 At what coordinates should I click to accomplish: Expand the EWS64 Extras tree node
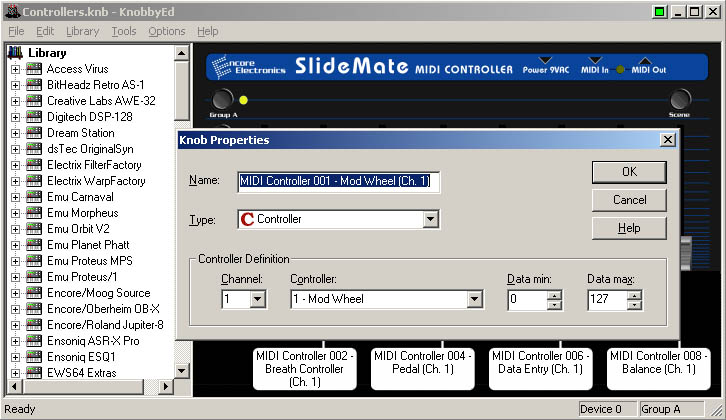[15, 373]
